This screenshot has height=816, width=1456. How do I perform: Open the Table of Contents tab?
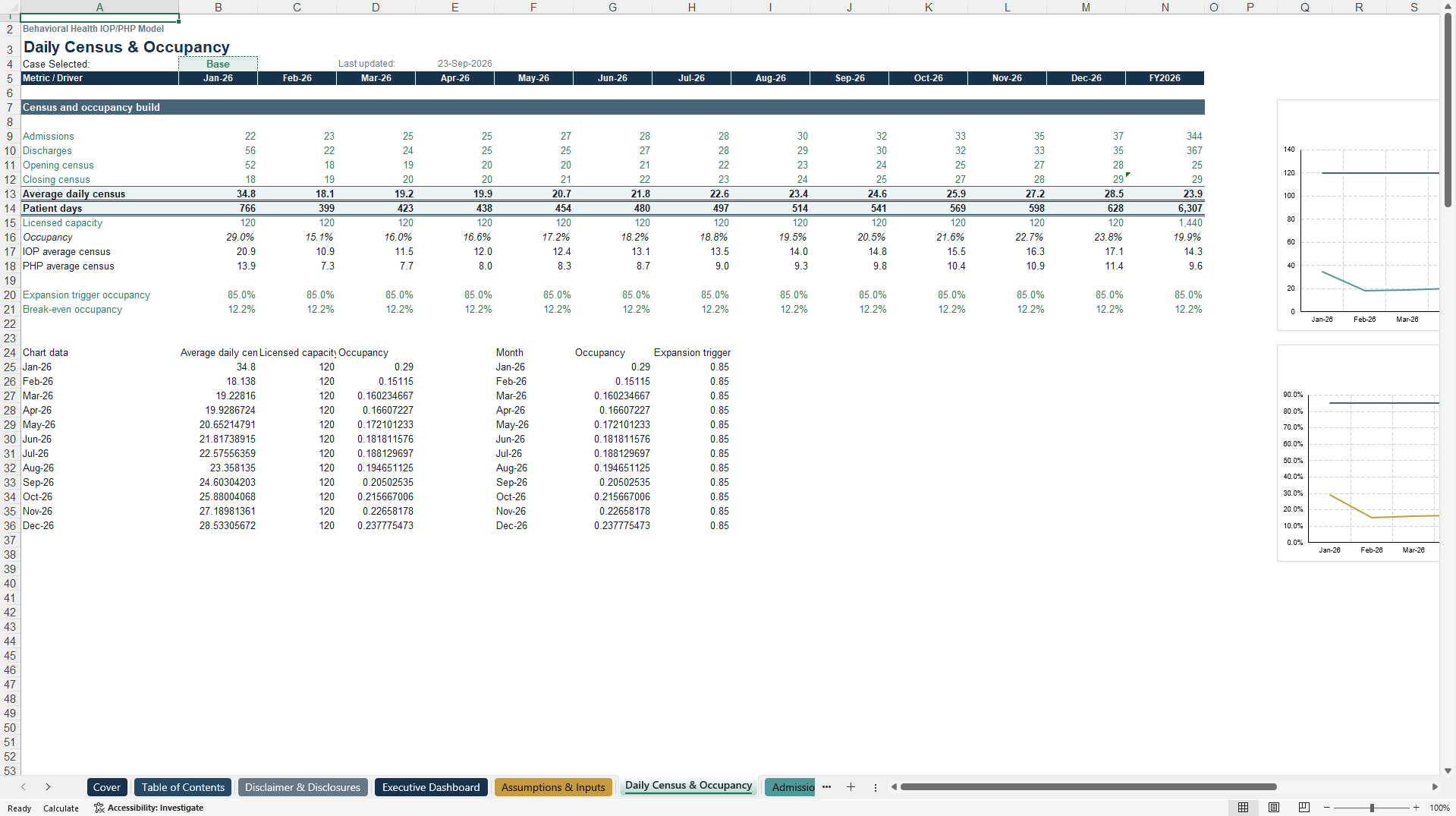point(183,787)
